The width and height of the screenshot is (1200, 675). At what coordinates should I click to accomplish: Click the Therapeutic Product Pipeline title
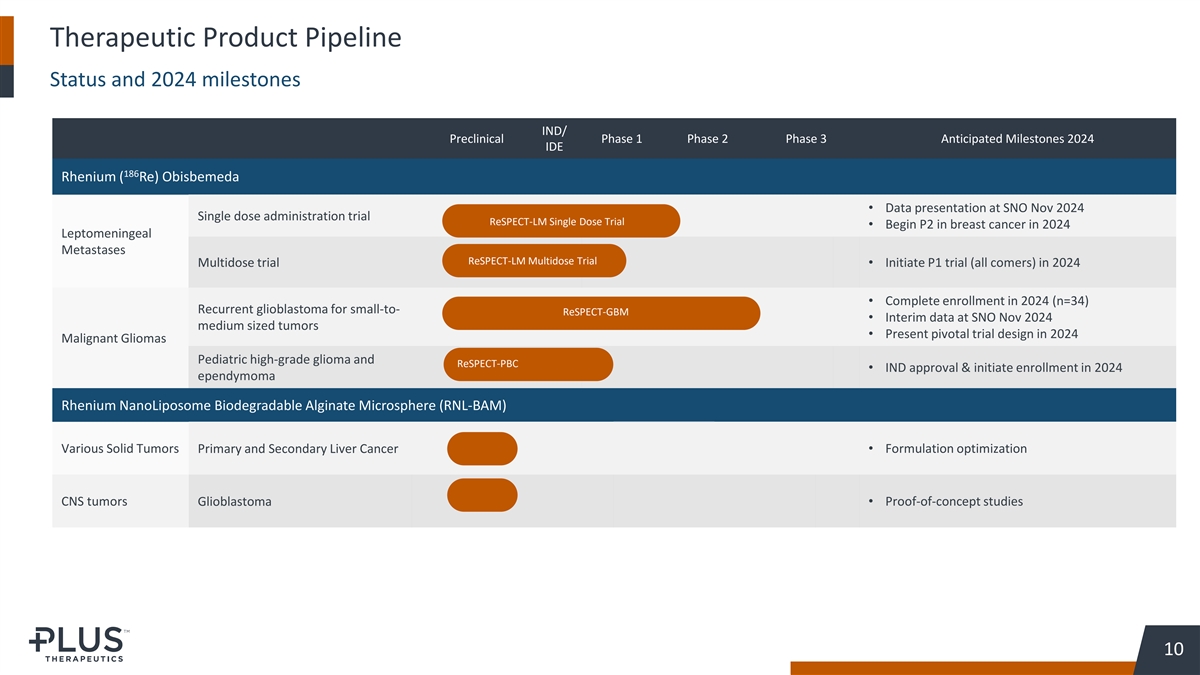[x=225, y=38]
